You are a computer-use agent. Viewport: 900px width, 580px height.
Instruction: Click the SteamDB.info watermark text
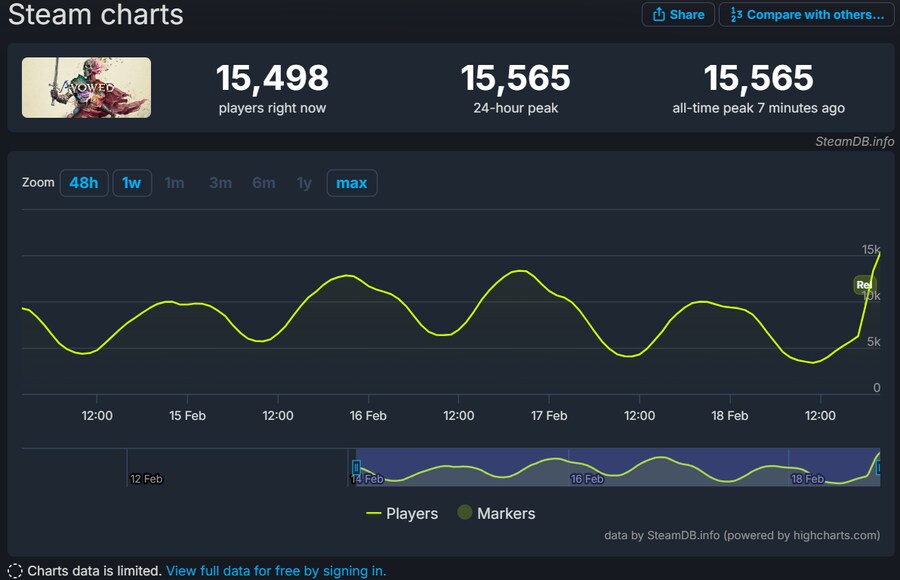(854, 141)
